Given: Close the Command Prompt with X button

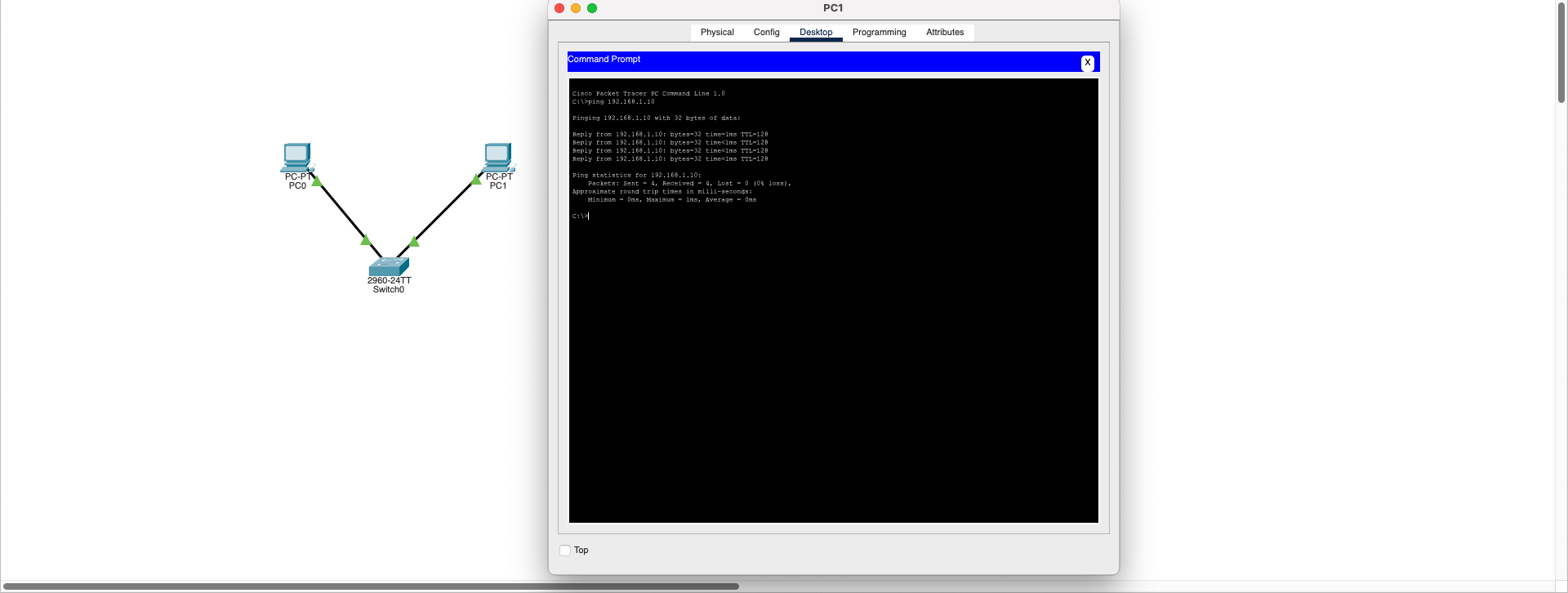Looking at the screenshot, I should tap(1088, 63).
